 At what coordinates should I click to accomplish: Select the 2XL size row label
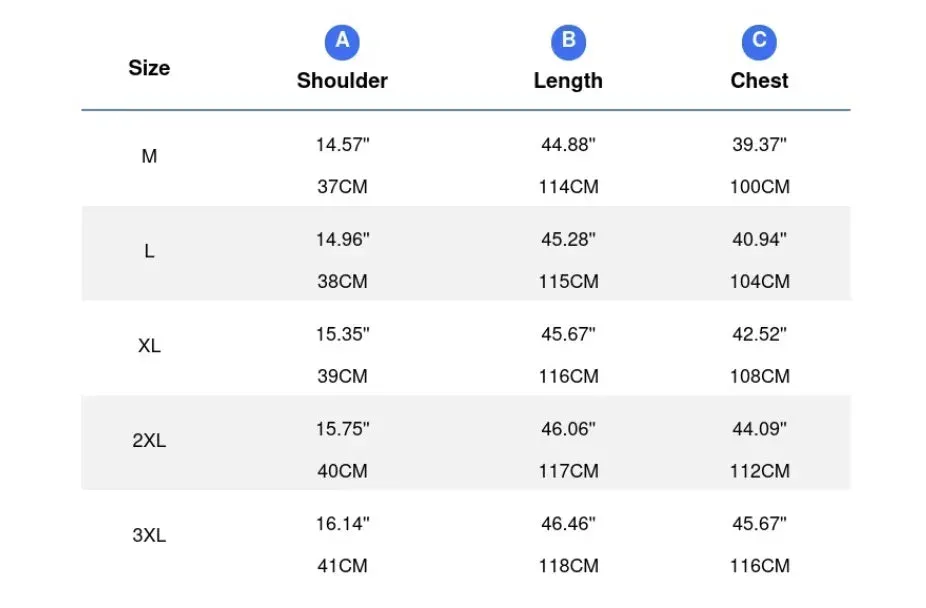tap(149, 440)
